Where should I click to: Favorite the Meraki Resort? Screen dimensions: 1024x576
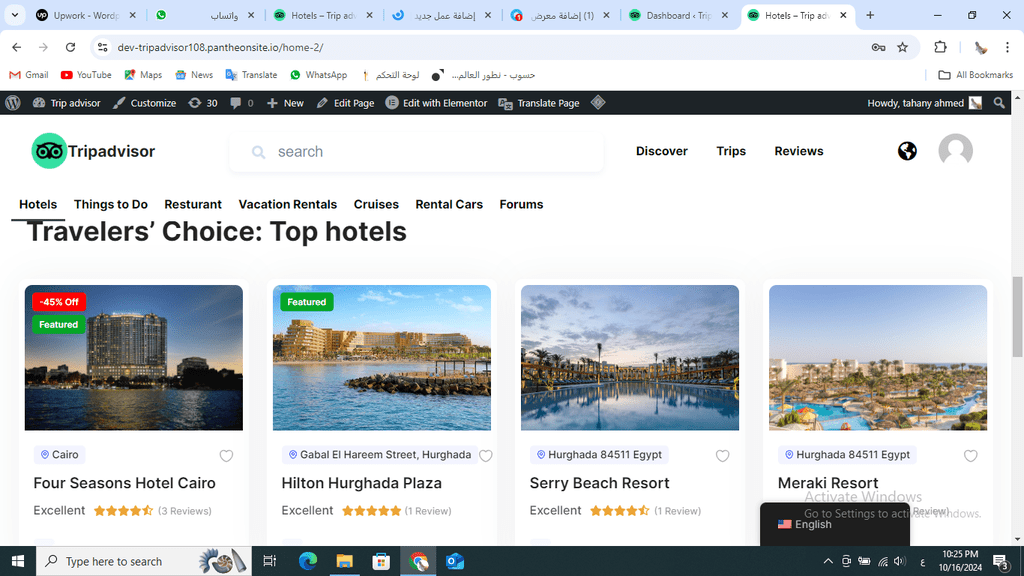coord(970,456)
